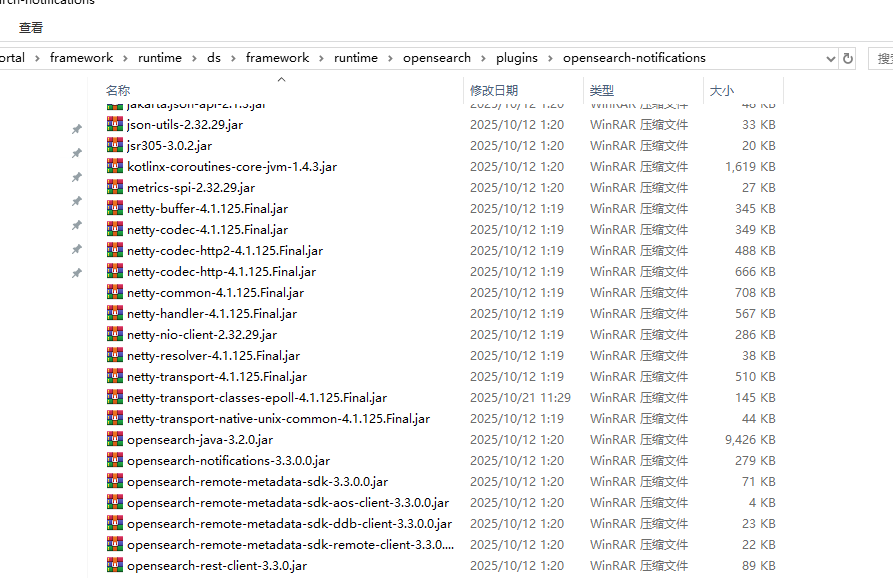This screenshot has height=578, width=893.
Task: Open the opensearch-notifications-3.3.0.0.jar archive icon
Action: [x=114, y=460]
